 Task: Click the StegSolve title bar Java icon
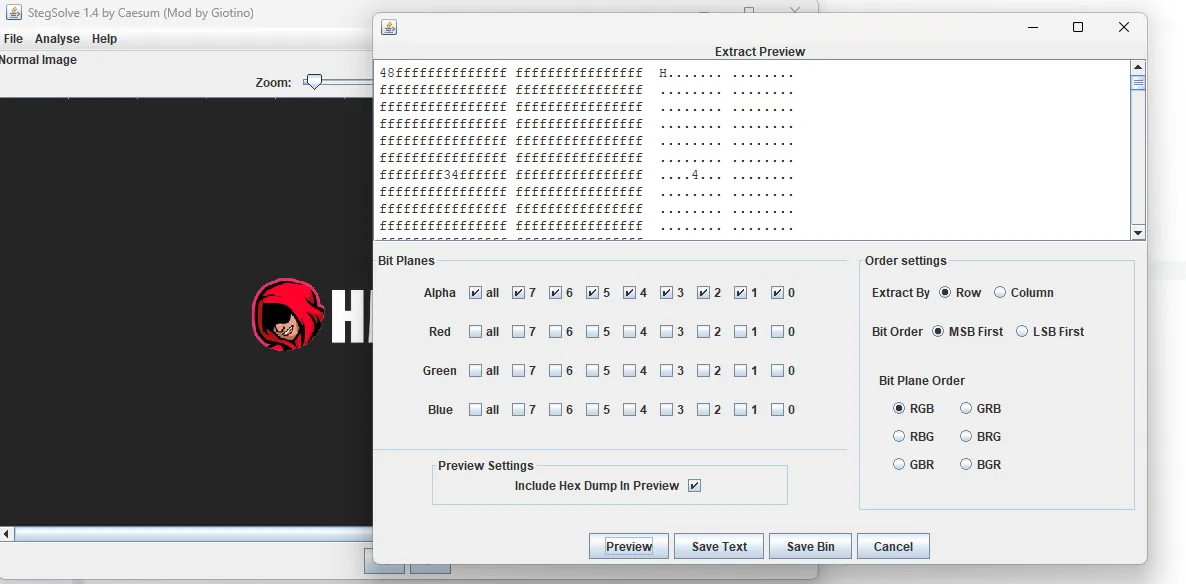[x=14, y=13]
